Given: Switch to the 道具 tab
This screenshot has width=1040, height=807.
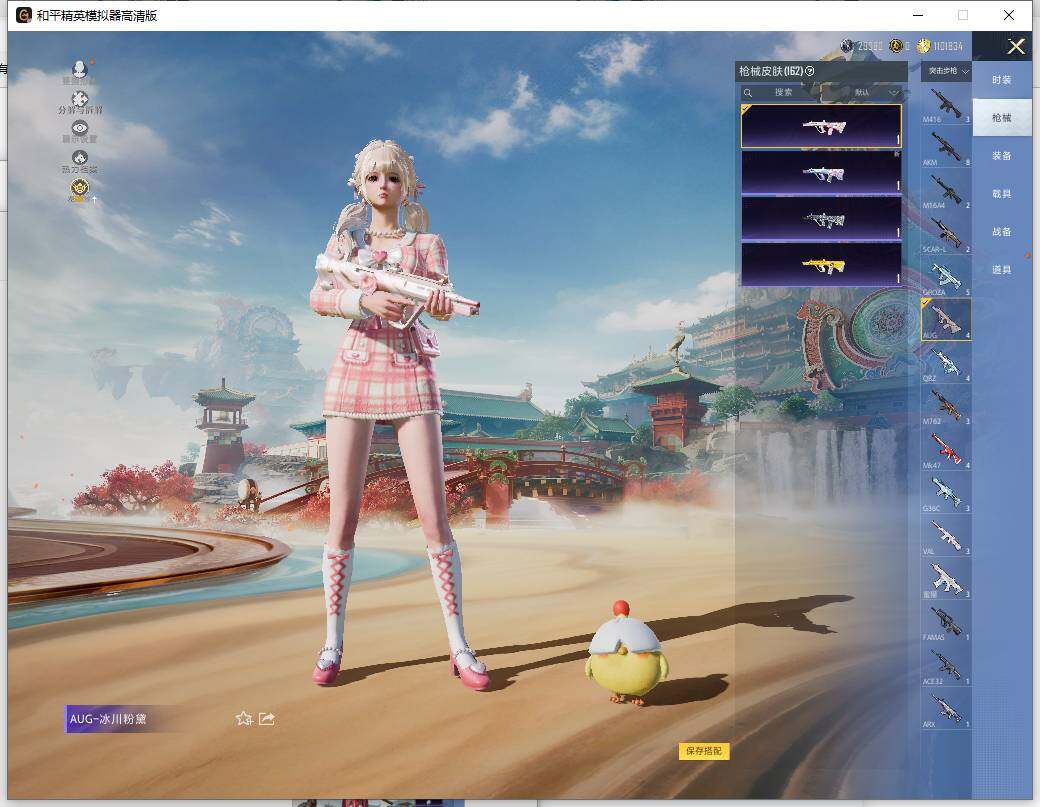Looking at the screenshot, I should [1002, 270].
